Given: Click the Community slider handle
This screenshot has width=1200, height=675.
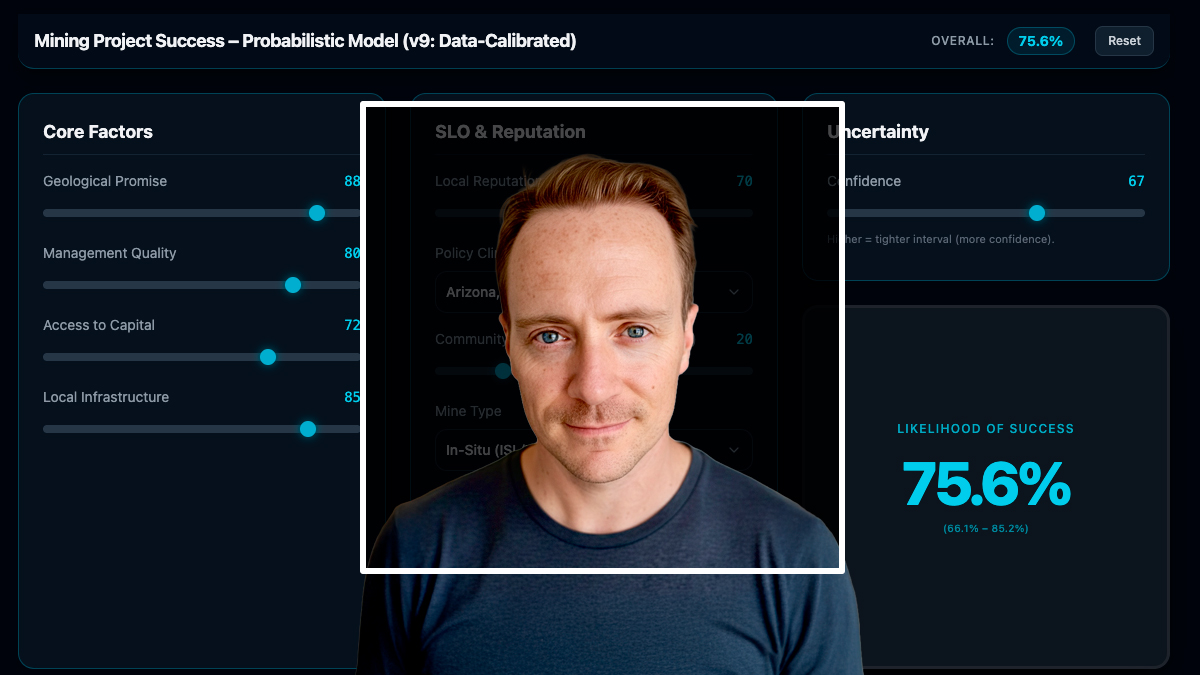Looking at the screenshot, I should coord(503,371).
